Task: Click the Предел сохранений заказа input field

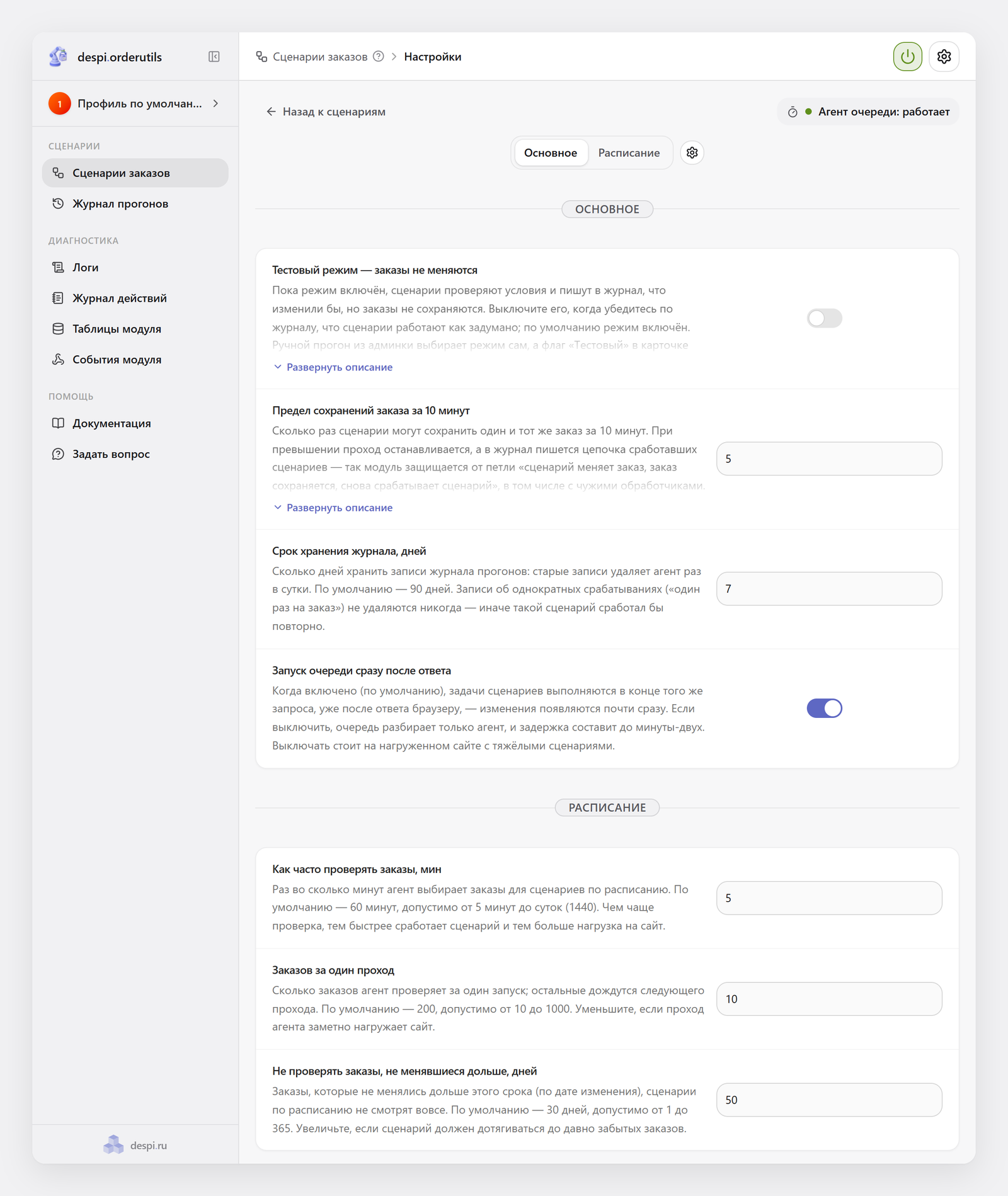Action: point(829,458)
